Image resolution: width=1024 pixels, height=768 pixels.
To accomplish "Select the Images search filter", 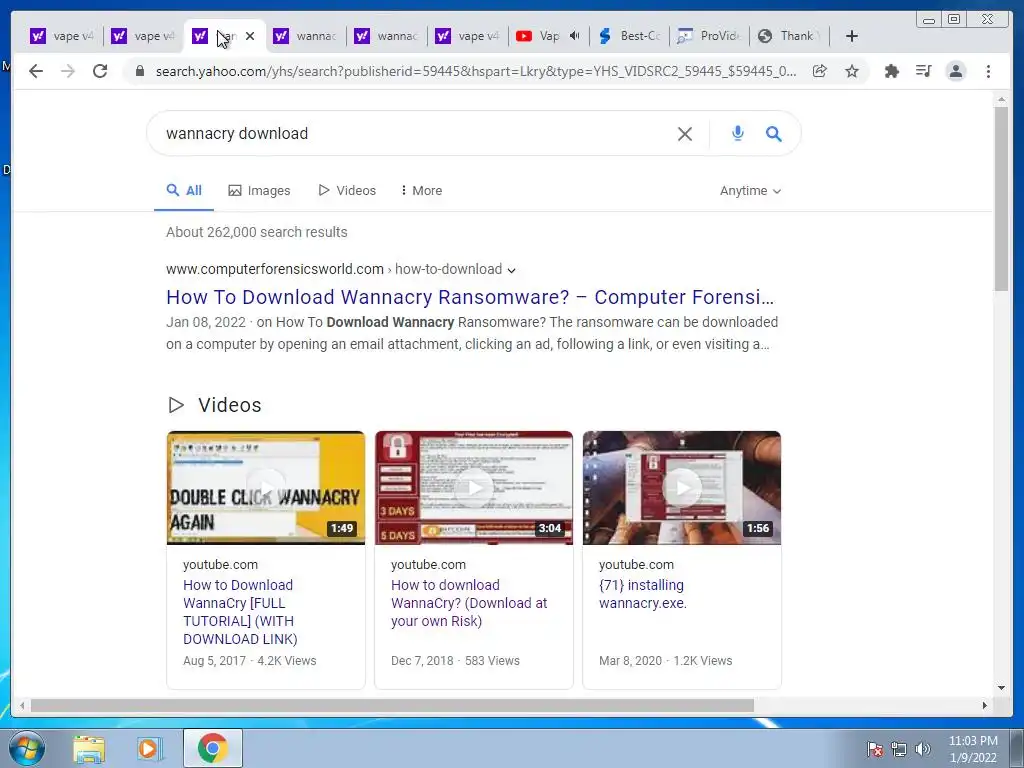I will [x=259, y=191].
